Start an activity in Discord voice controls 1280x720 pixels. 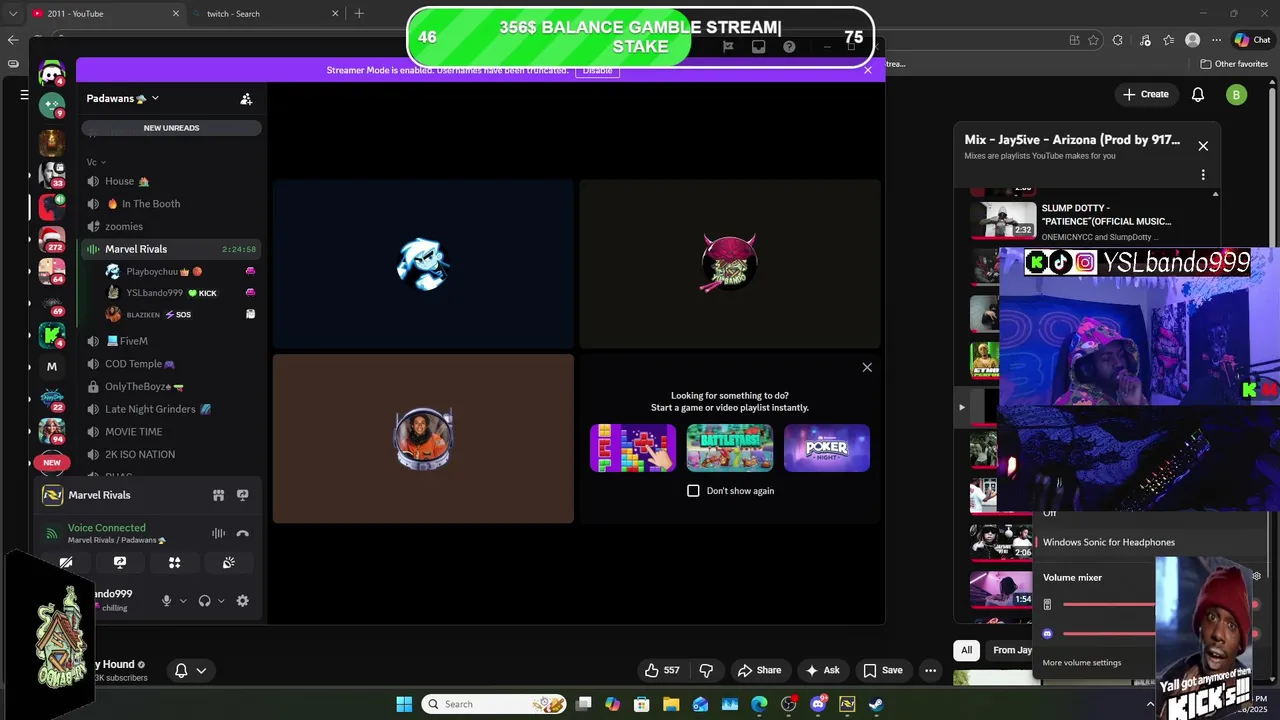click(174, 563)
